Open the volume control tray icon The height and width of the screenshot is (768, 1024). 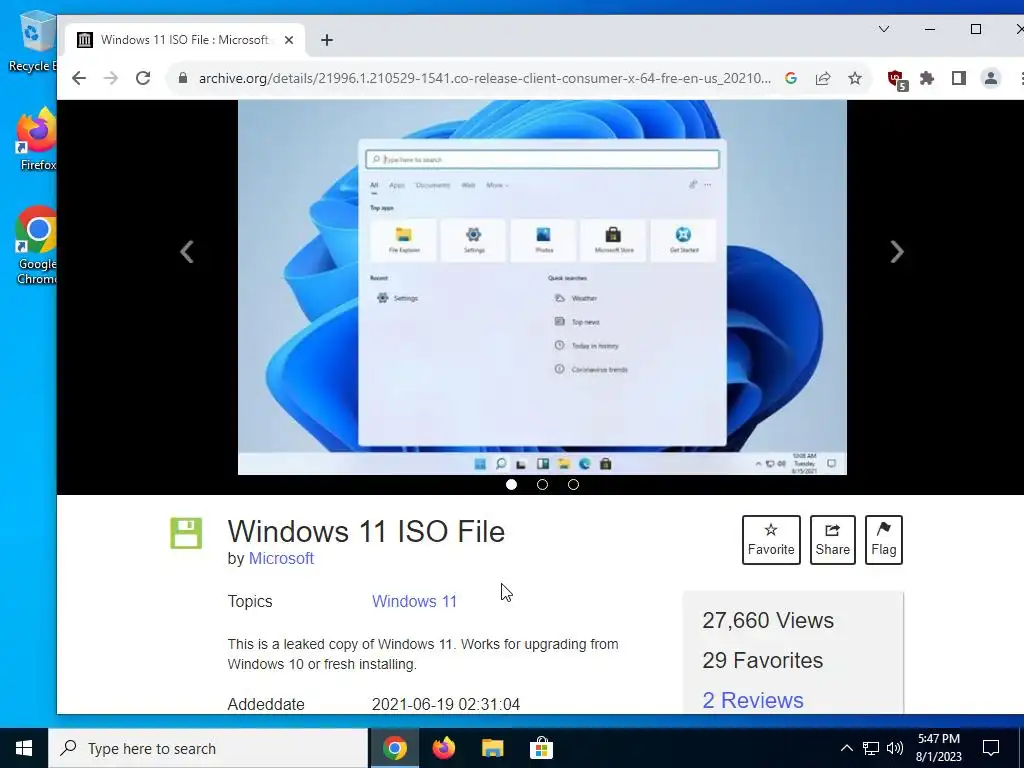(895, 748)
